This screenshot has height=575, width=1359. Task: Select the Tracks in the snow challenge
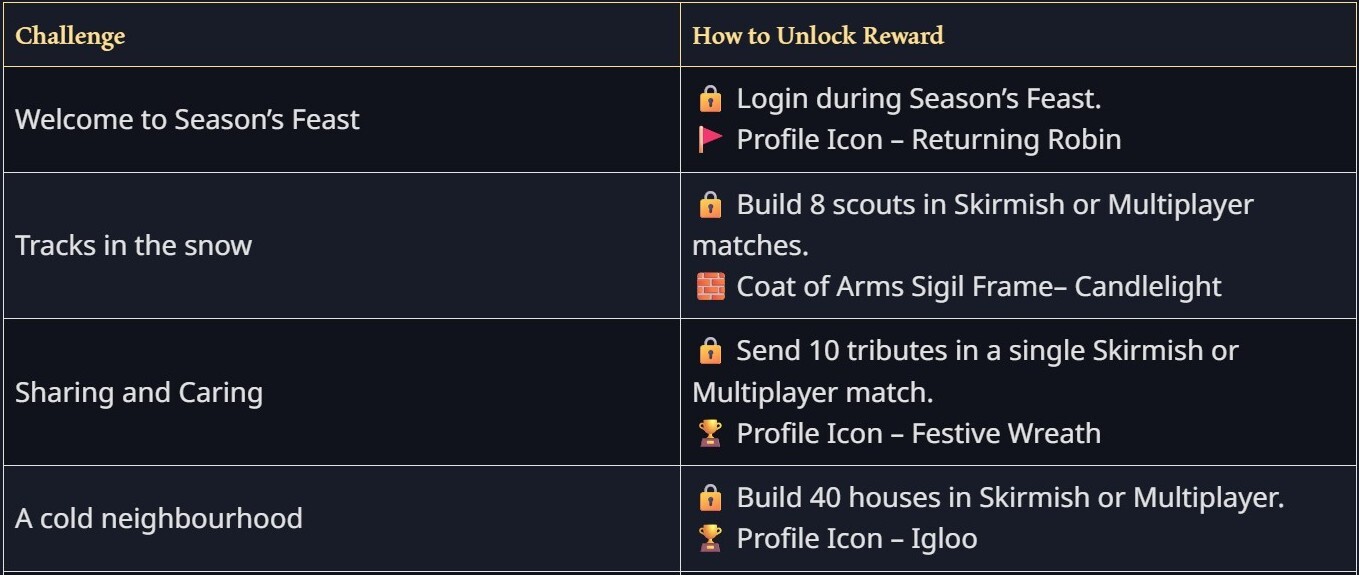click(133, 246)
